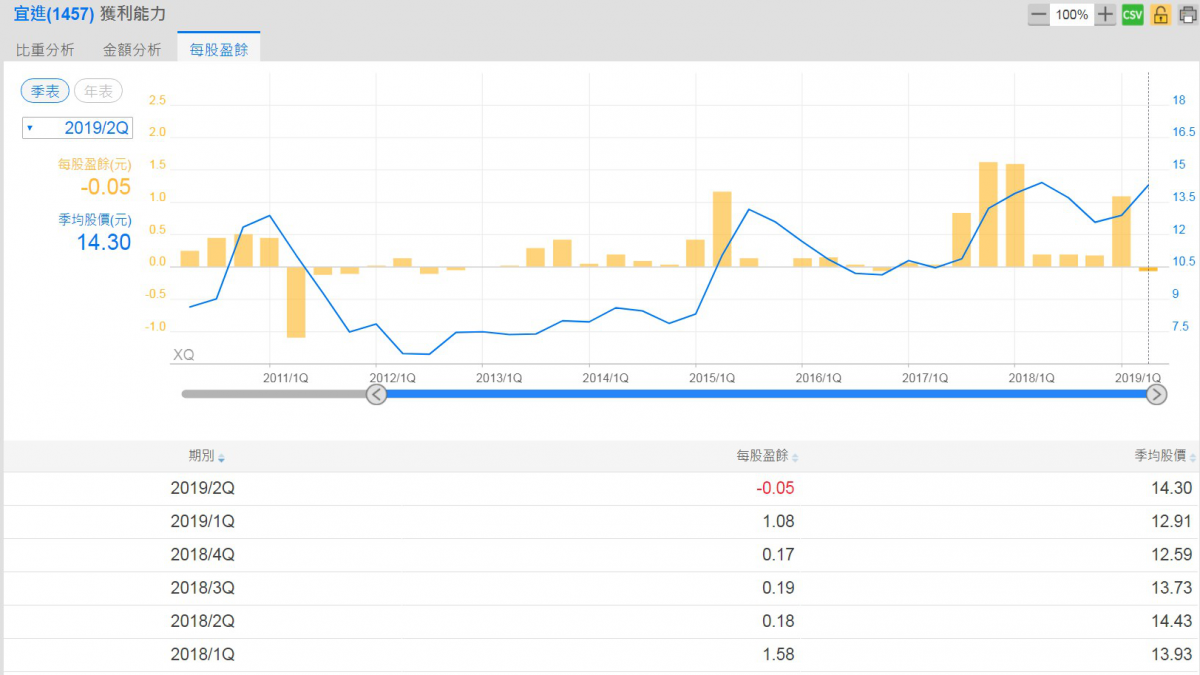Click the 100% zoom level field
1200x675 pixels.
[x=1072, y=15]
